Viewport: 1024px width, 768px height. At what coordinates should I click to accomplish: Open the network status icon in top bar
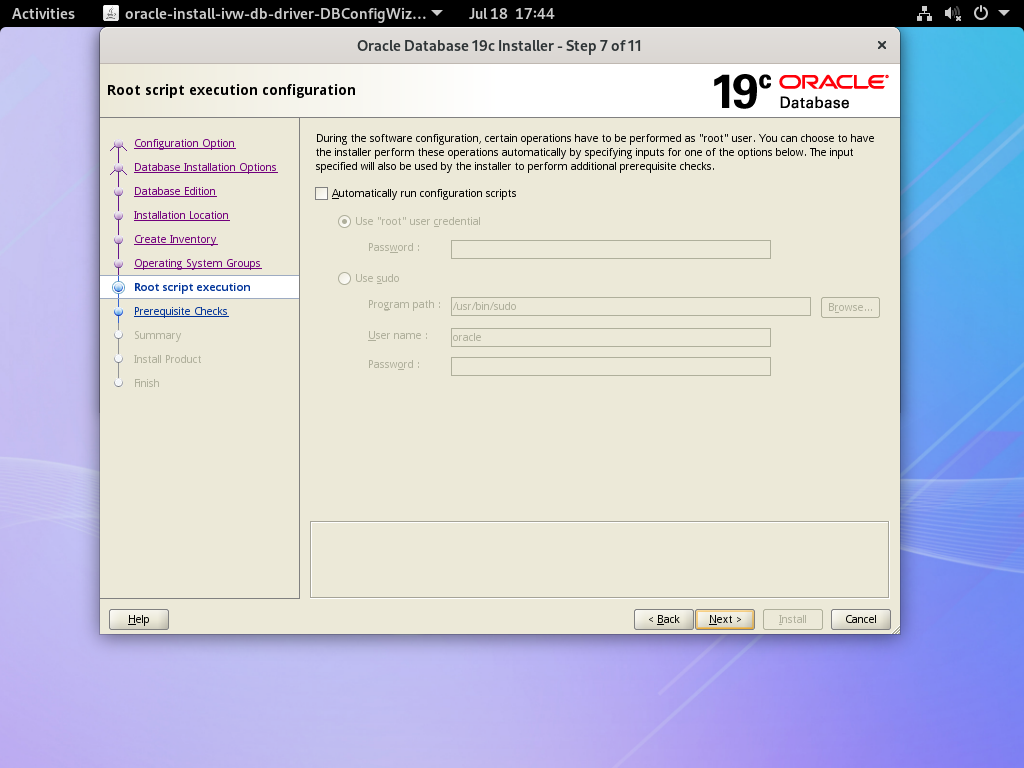coord(924,14)
